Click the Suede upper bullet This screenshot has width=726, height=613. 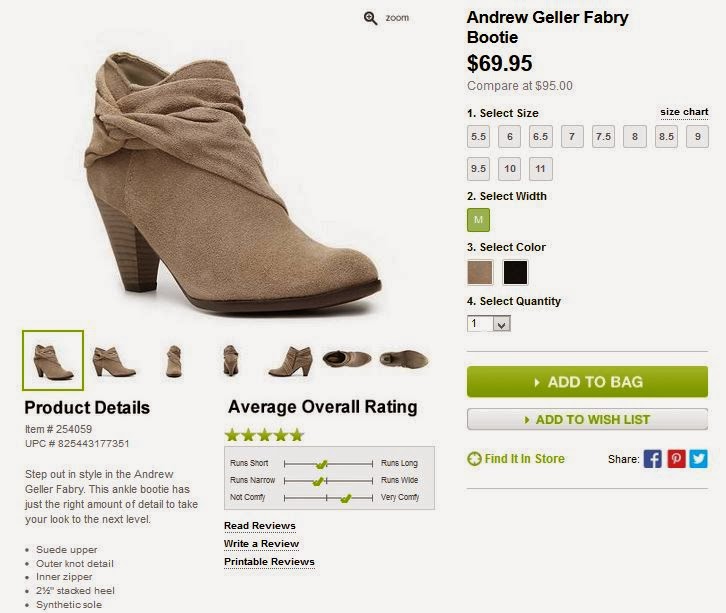(x=67, y=550)
